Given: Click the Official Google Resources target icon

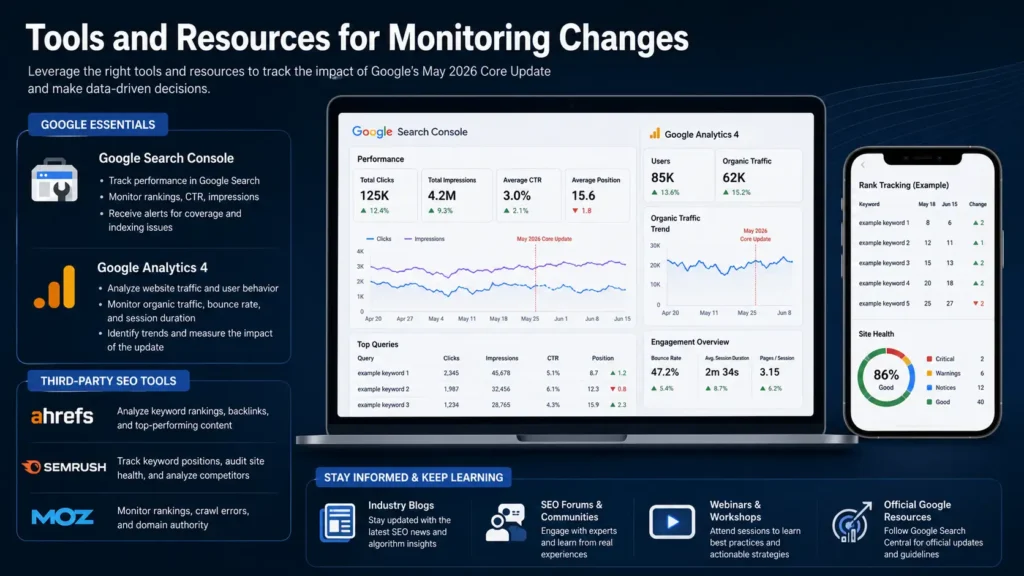Looking at the screenshot, I should coord(852,522).
